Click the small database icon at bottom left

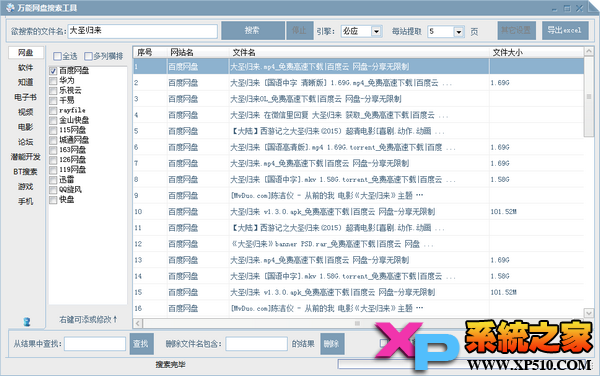(x=26, y=322)
